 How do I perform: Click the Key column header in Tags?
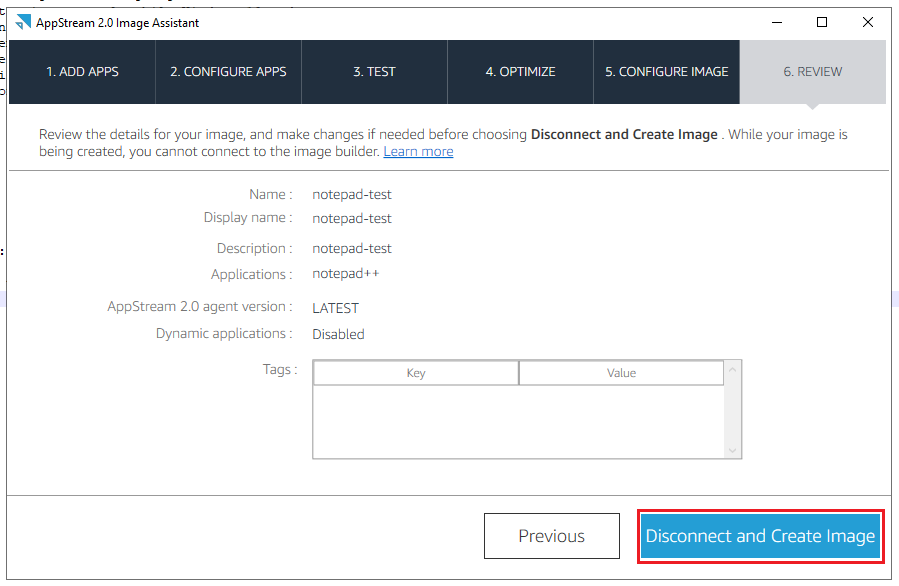(416, 373)
